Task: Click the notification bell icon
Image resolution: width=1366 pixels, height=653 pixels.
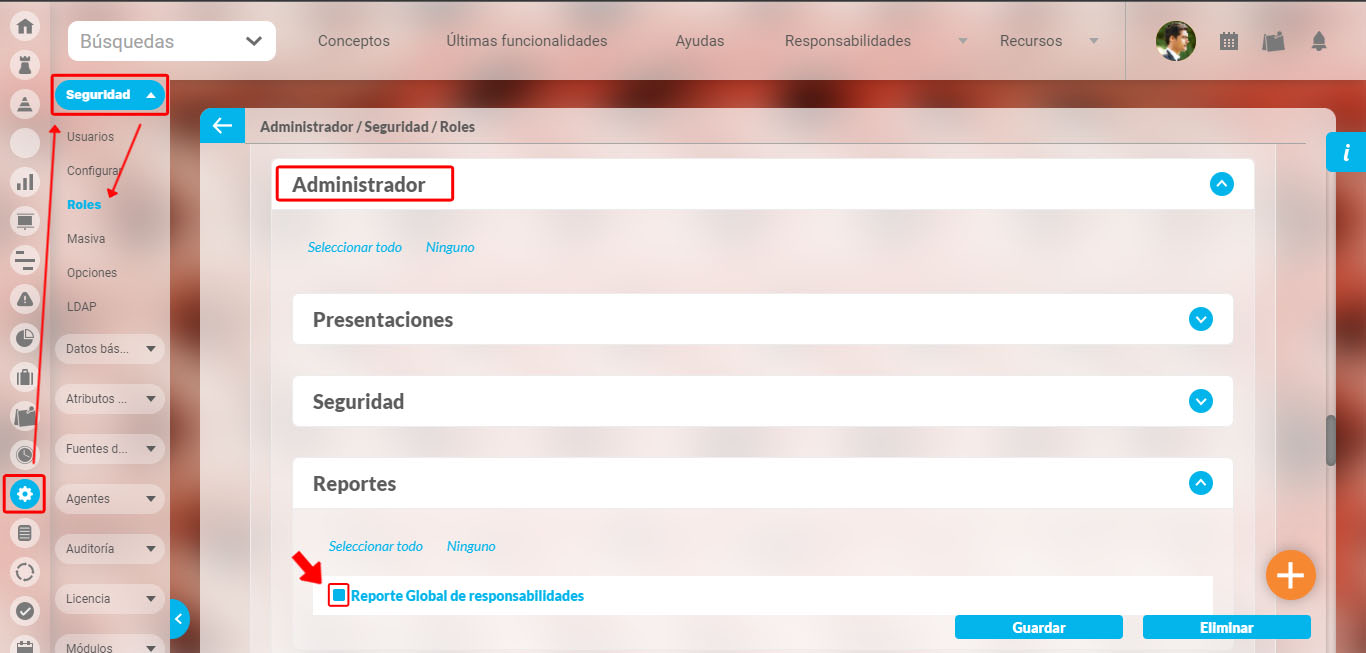Action: tap(1319, 41)
